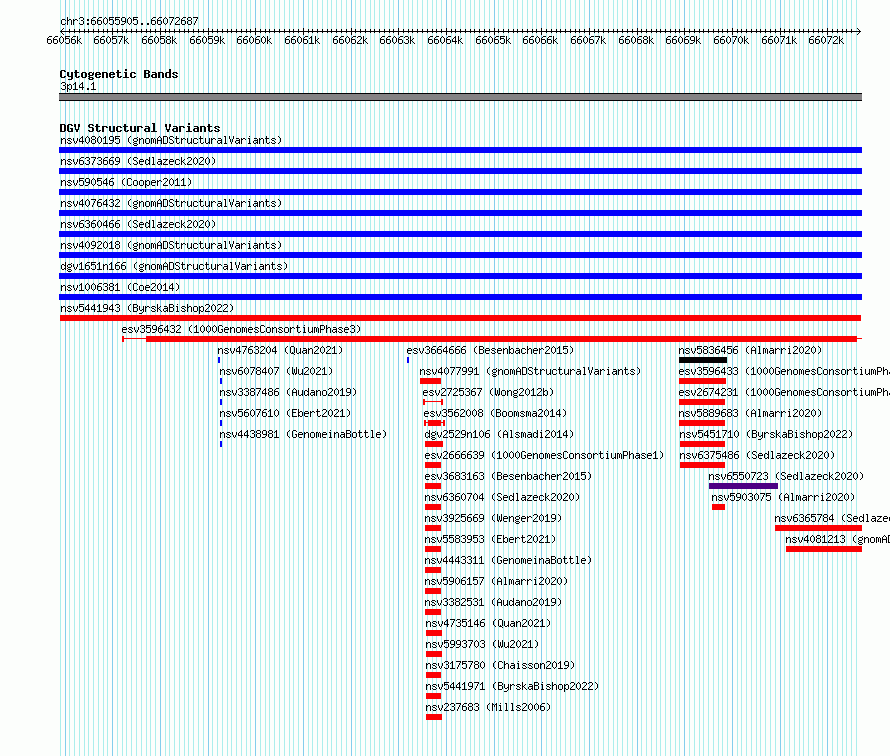The width and height of the screenshot is (890, 756).
Task: Click the red nsv237683 variant bar
Action: (x=434, y=717)
